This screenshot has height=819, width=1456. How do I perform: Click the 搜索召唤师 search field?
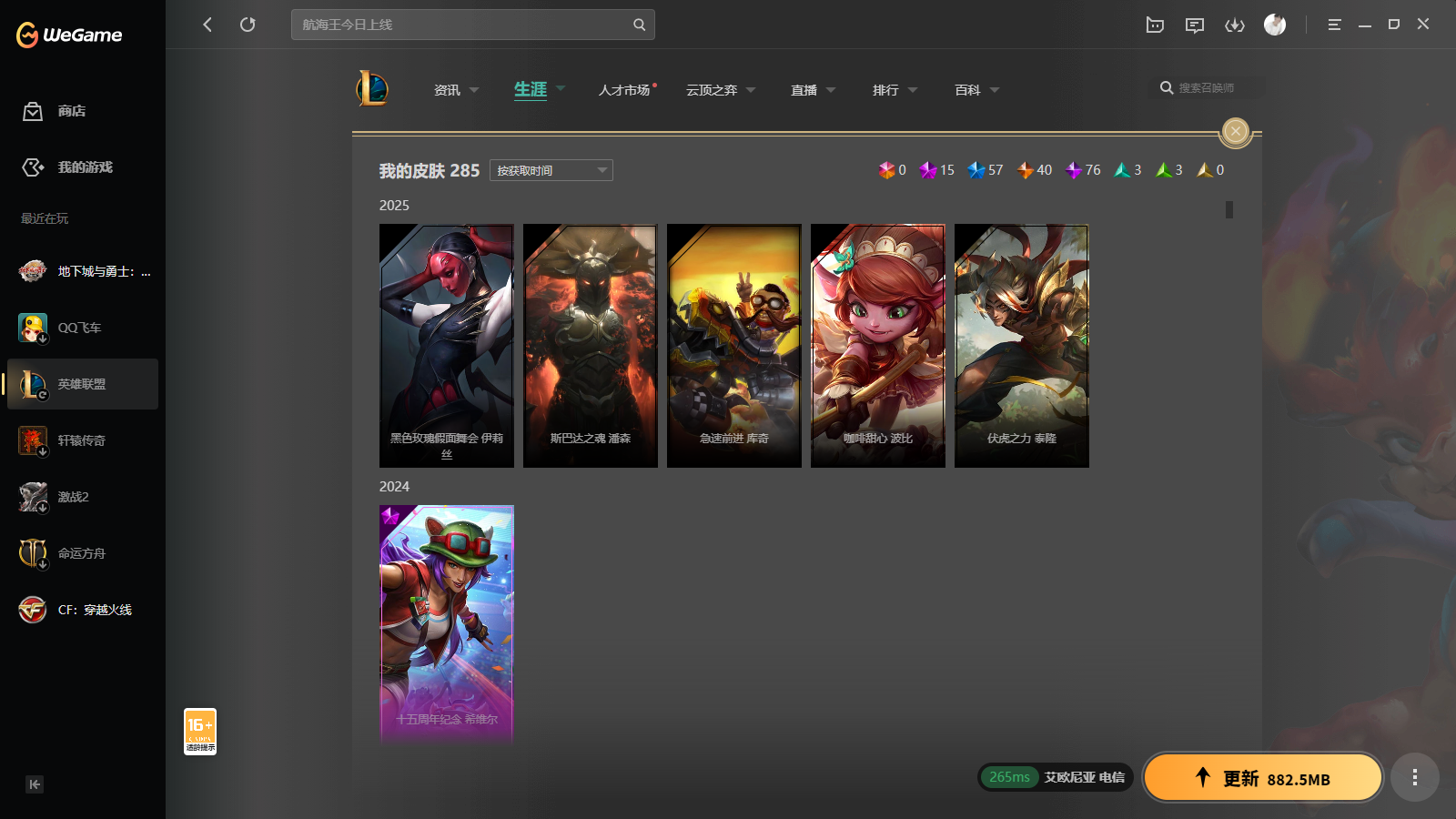(1207, 88)
